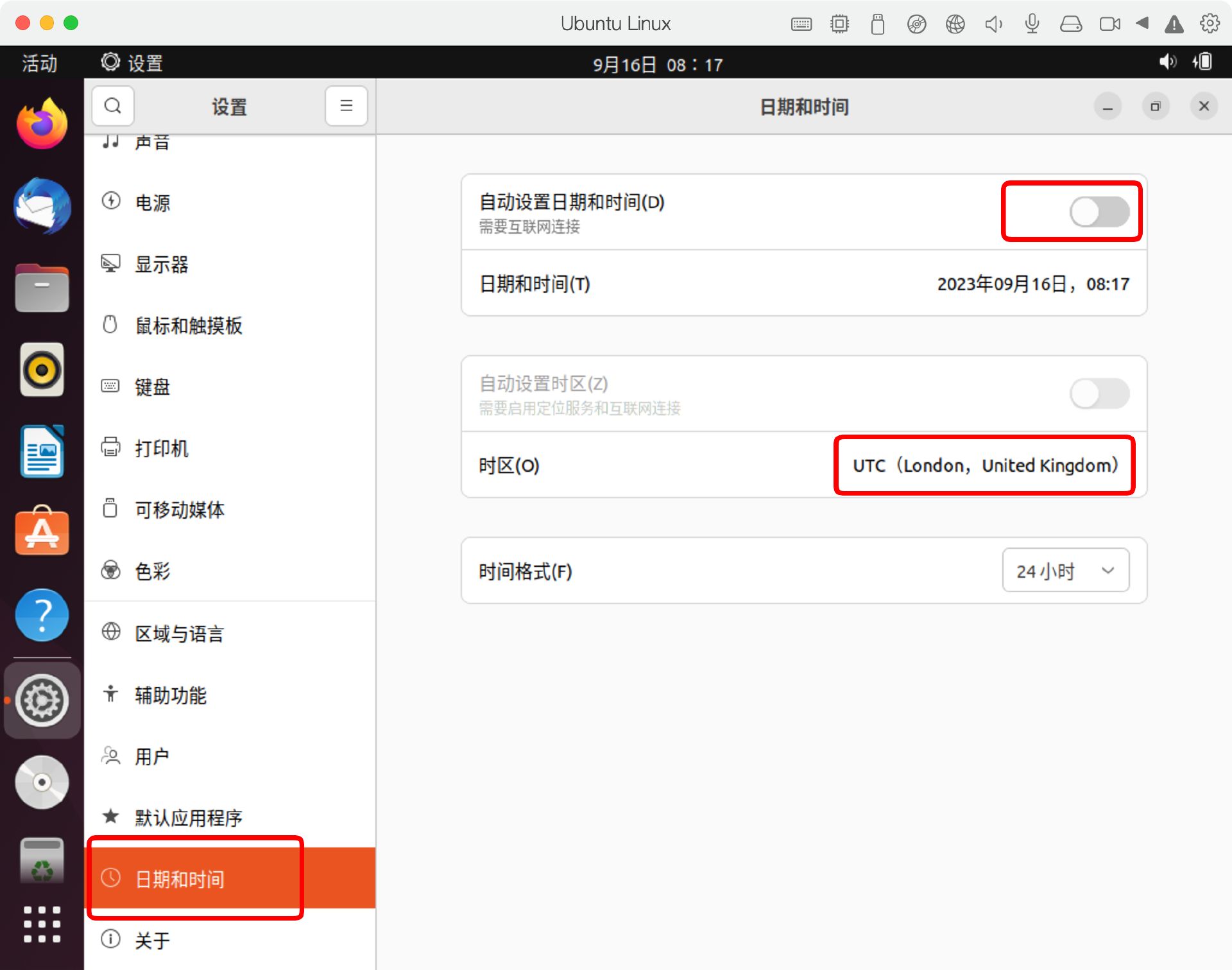Click the VM keyboard icon in title bar

801,24
